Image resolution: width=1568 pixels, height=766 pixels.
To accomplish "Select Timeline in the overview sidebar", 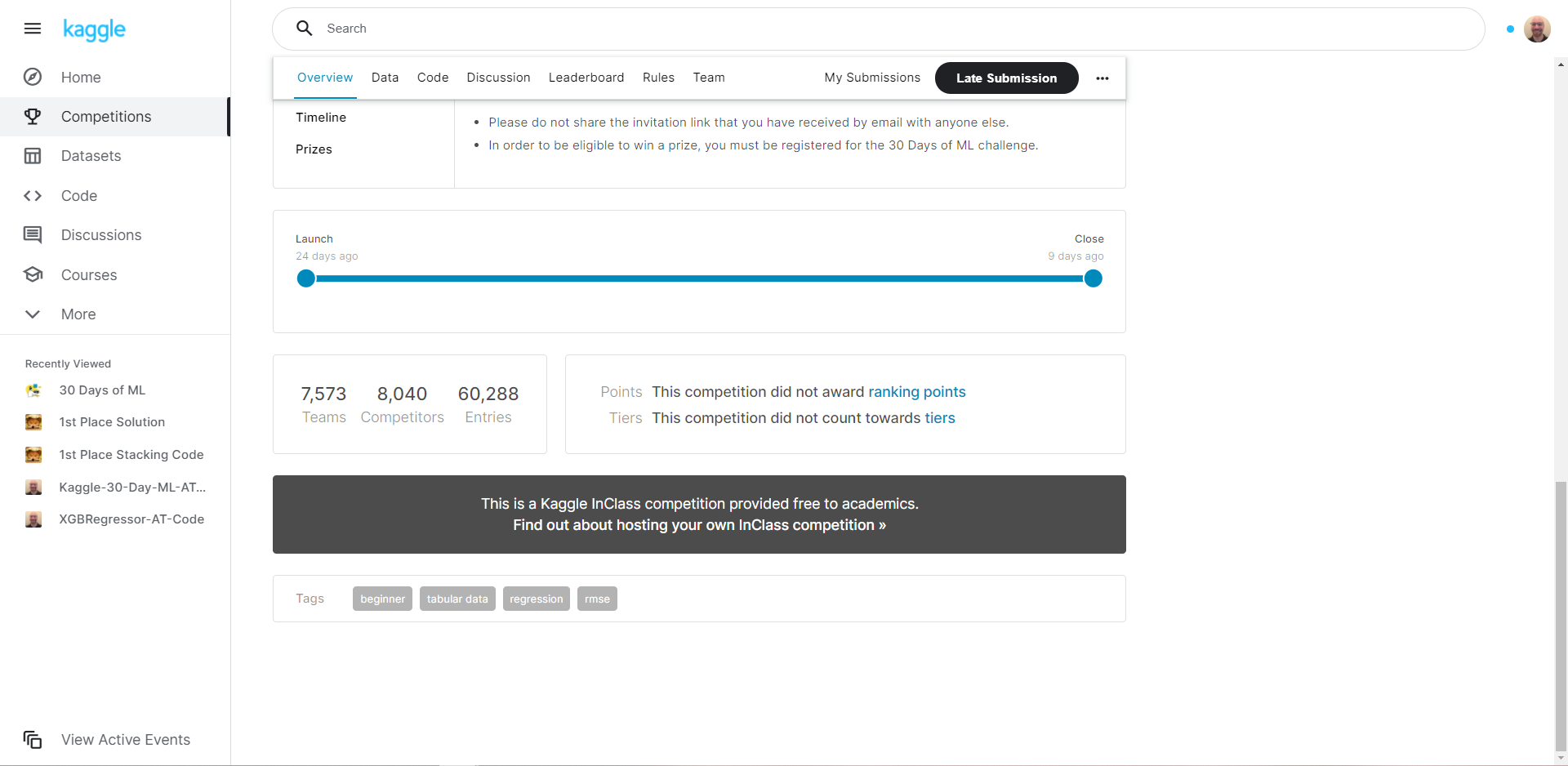I will 321,118.
